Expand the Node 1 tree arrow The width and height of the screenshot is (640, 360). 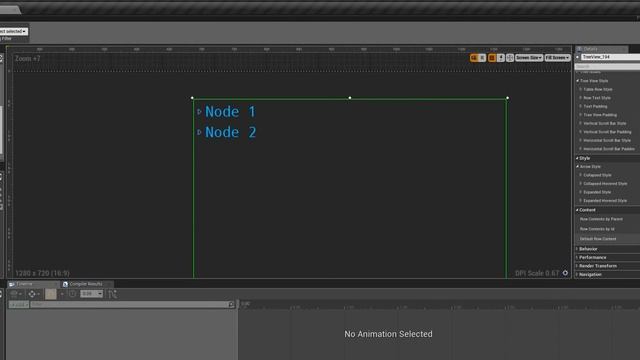(199, 111)
